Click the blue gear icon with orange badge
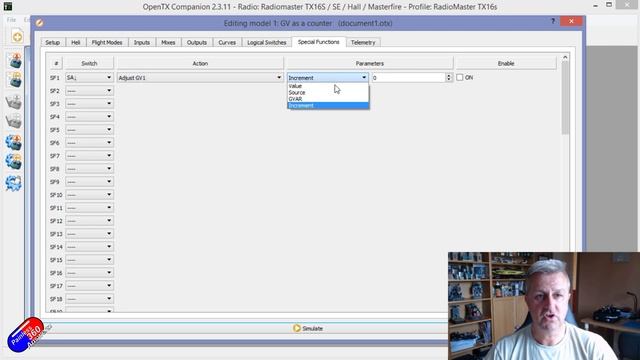 [x=13, y=142]
